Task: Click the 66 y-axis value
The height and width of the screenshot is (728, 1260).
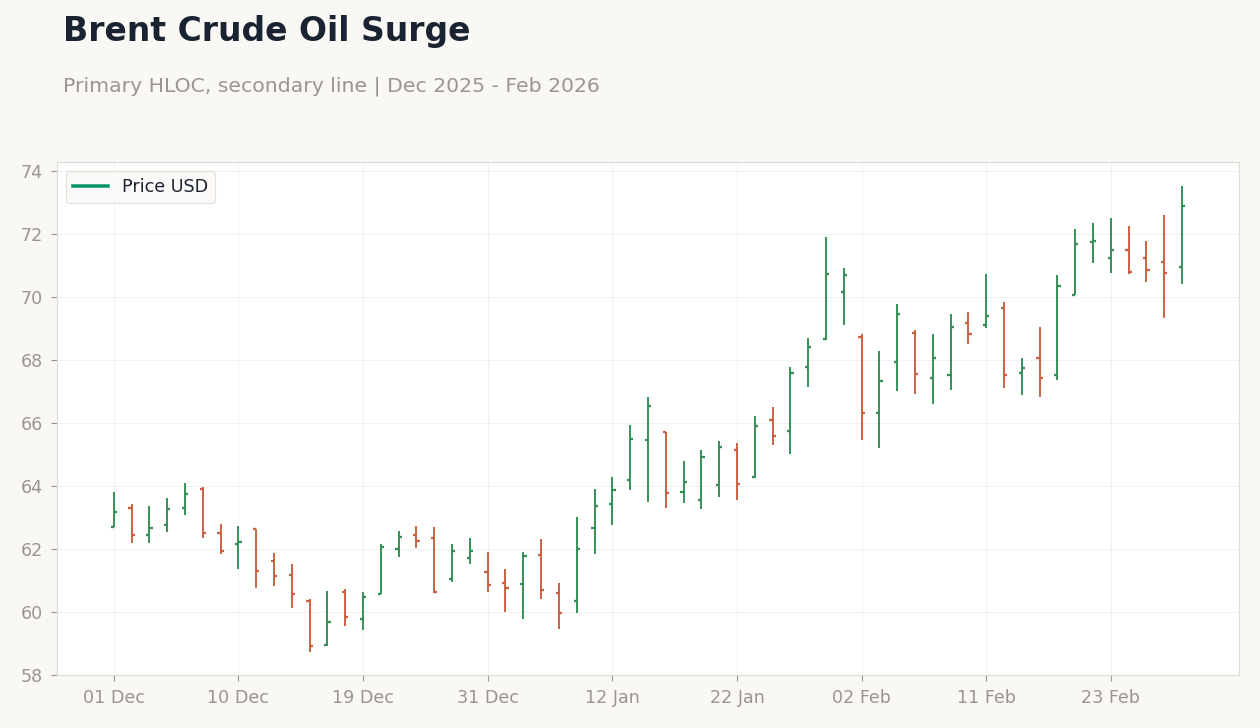Action: coord(32,424)
